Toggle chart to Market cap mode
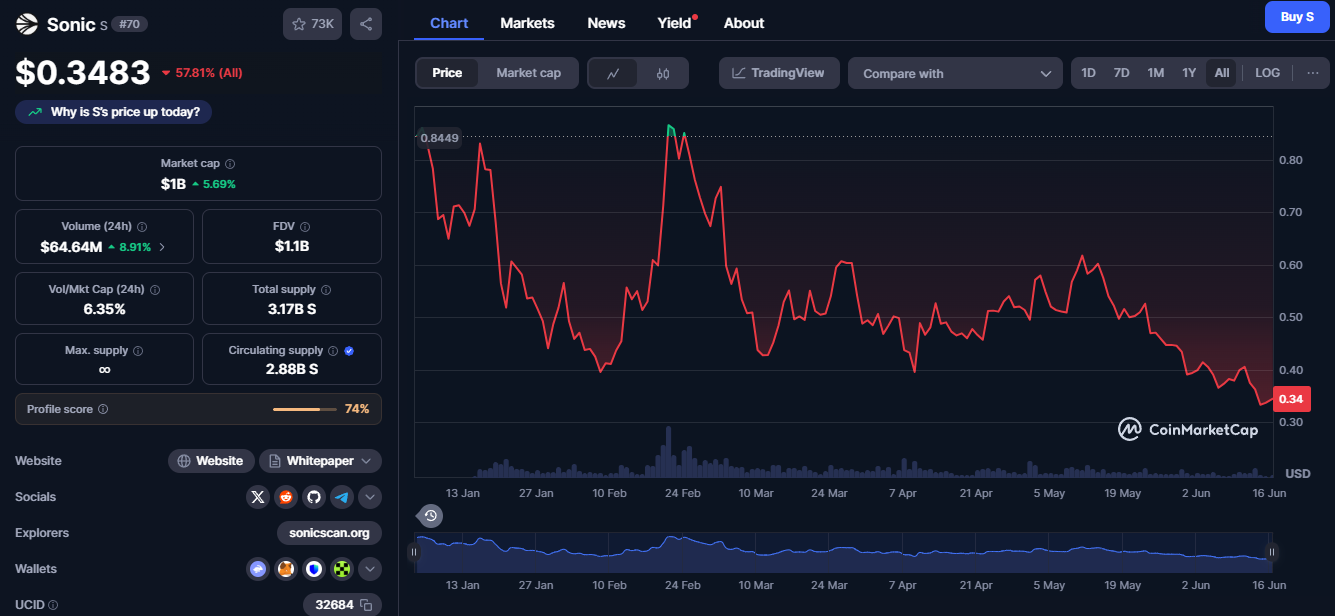1335x616 pixels. click(528, 73)
